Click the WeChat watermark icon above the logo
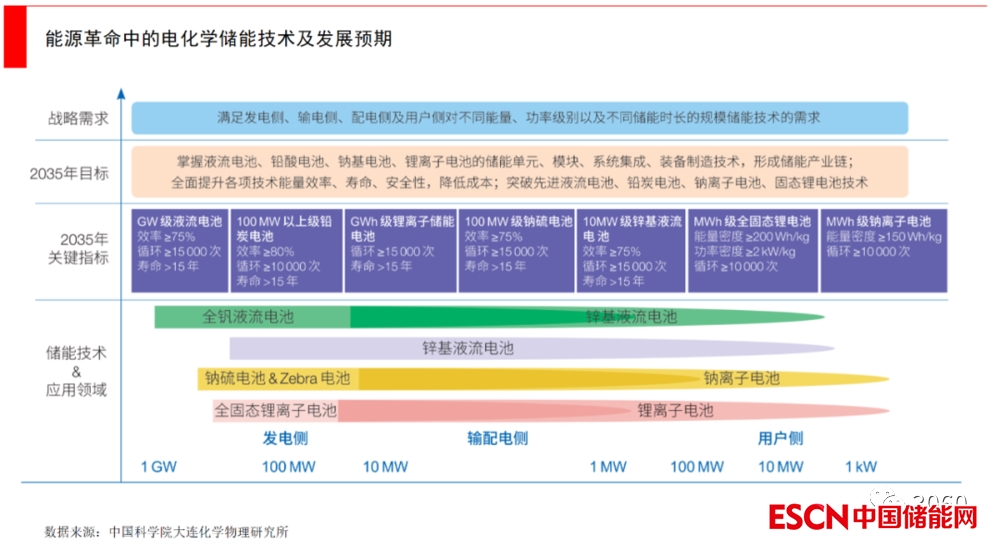Screen dimensions: 1000x545 tap(885, 497)
